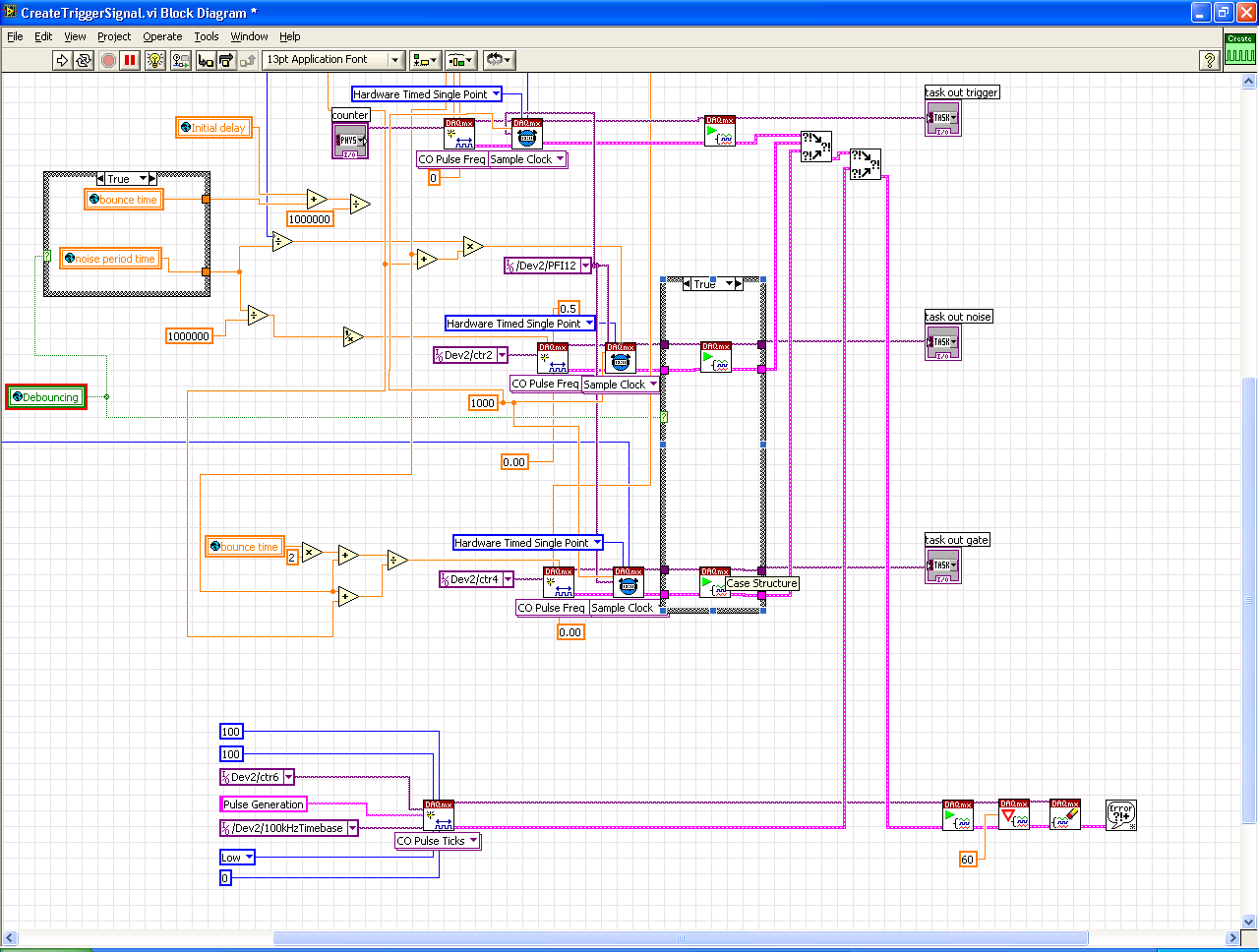Open the Reorder dropdown

tap(499, 60)
